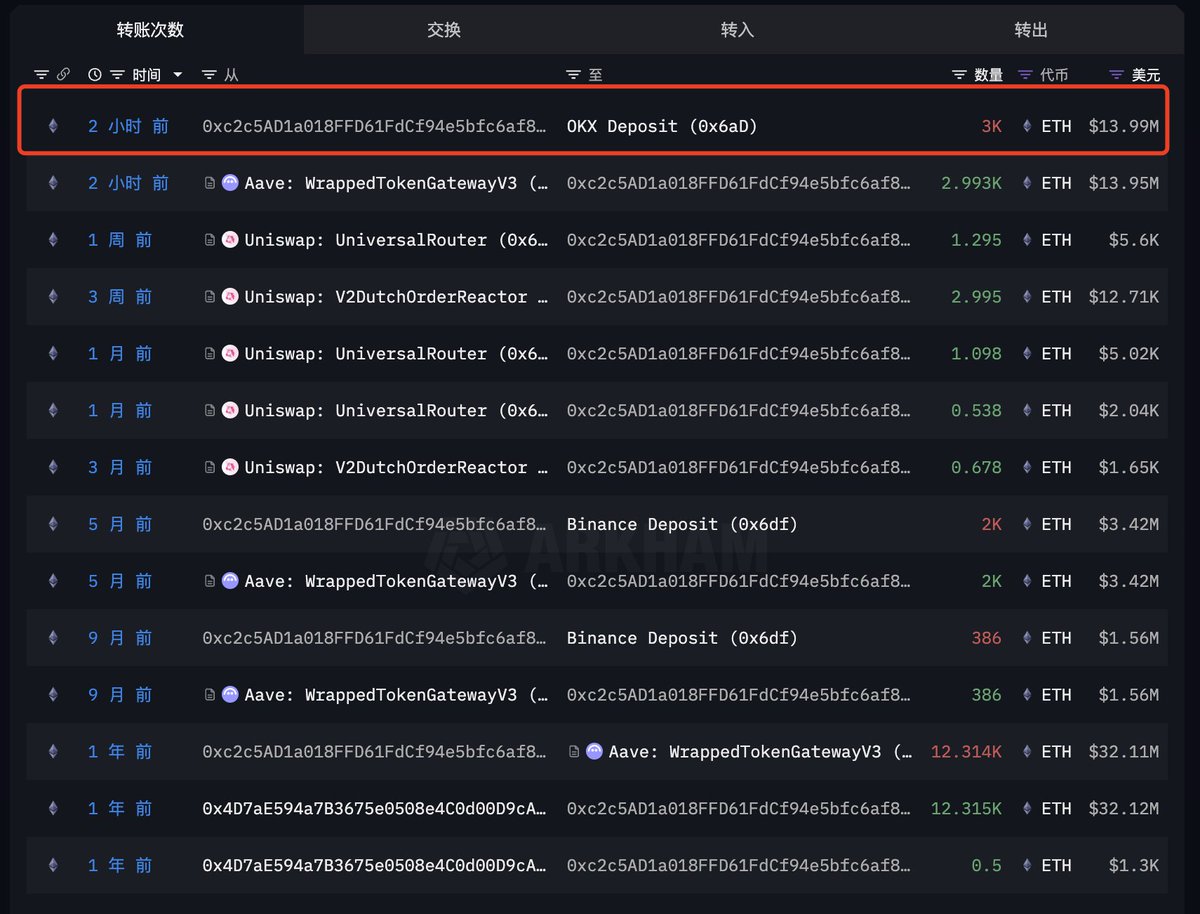1200x914 pixels.
Task: Click the Ethereum chain icon in the 2.993K row
Action: [53, 183]
